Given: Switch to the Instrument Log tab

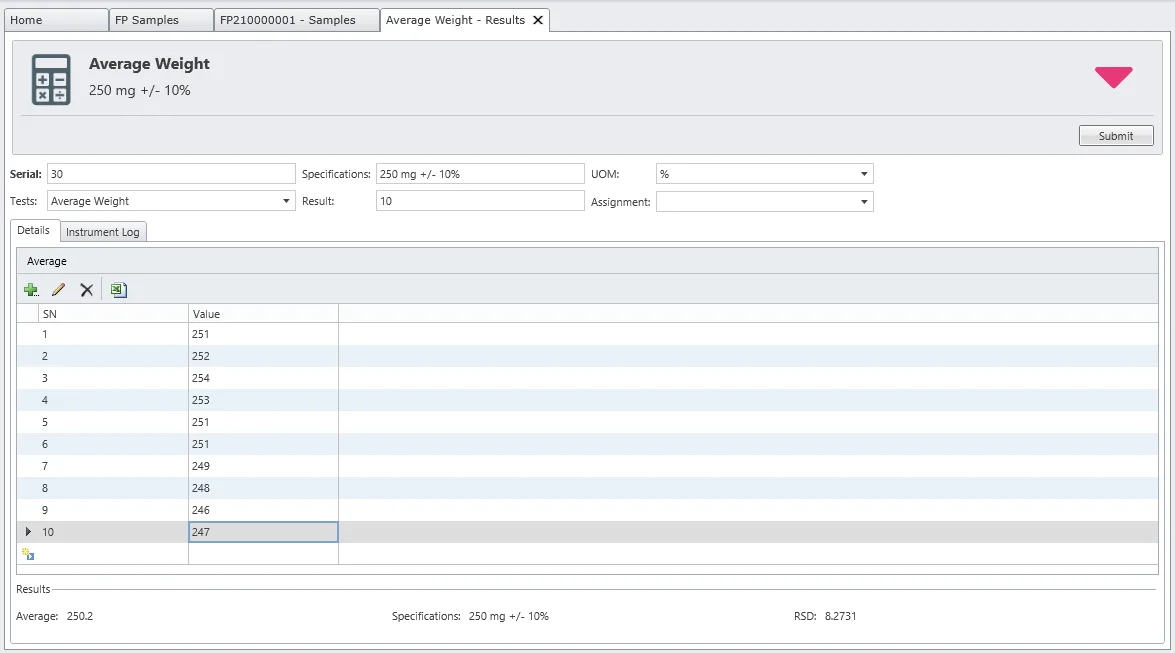Looking at the screenshot, I should tap(103, 232).
